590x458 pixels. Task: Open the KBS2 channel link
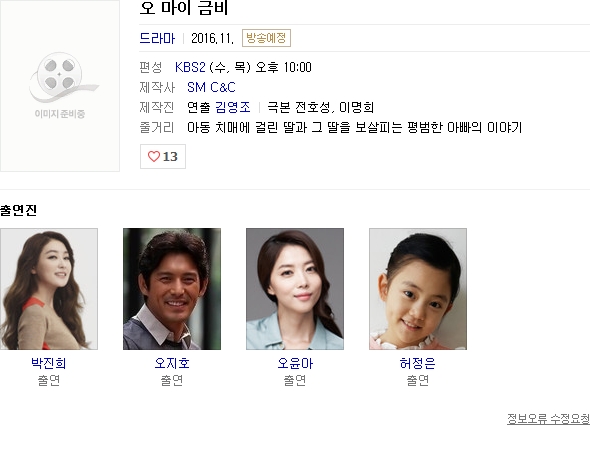[190, 67]
